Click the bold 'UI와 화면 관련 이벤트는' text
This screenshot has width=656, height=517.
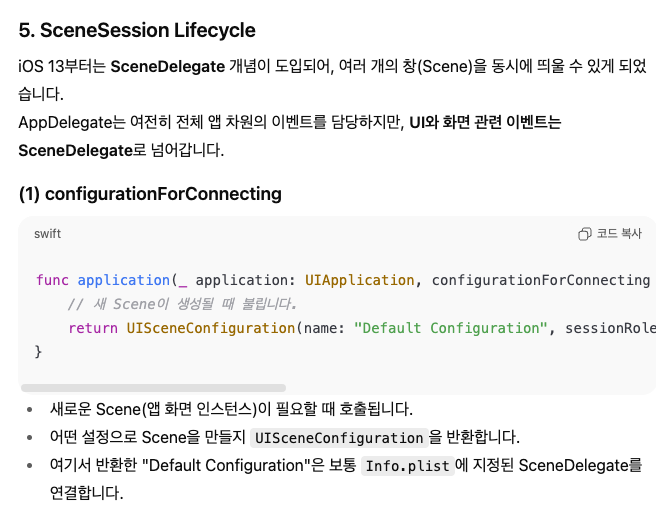(x=485, y=123)
